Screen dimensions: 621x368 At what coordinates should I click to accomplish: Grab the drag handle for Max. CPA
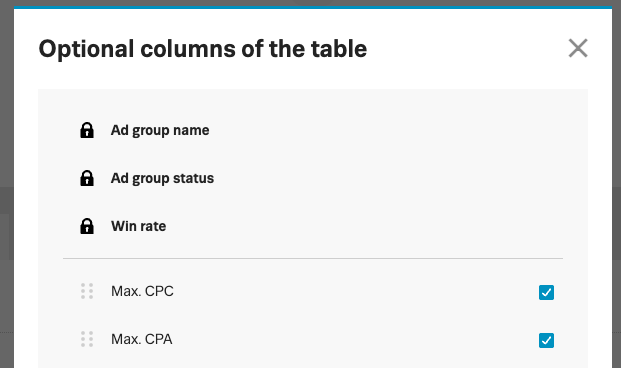(87, 339)
